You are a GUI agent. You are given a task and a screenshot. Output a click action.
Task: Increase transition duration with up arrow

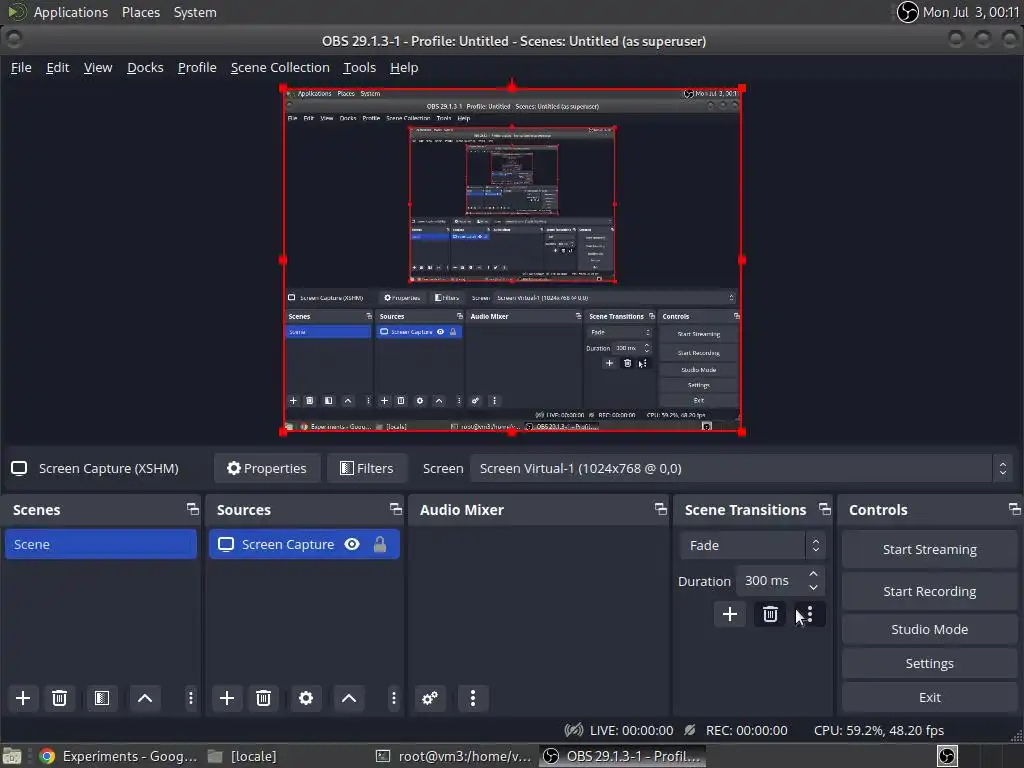coord(813,574)
